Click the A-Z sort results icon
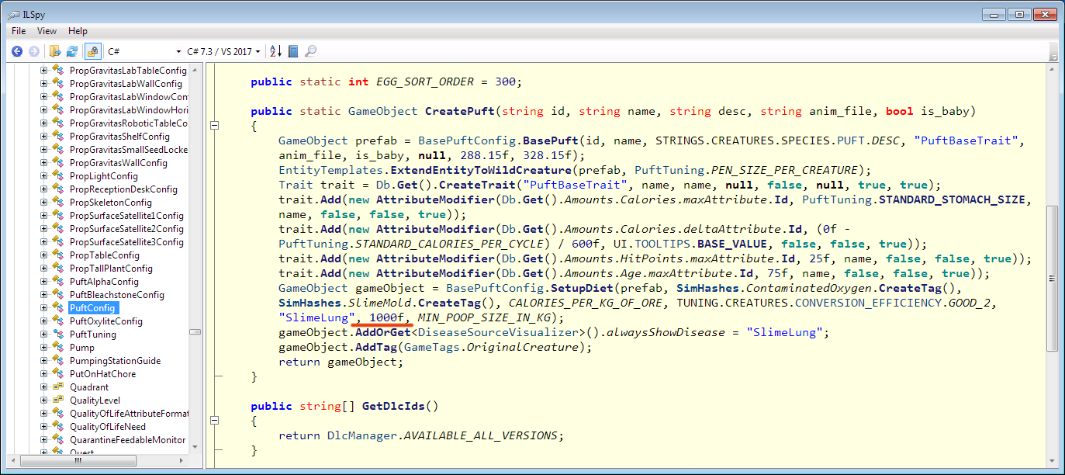This screenshot has height=475, width=1065. 276,51
